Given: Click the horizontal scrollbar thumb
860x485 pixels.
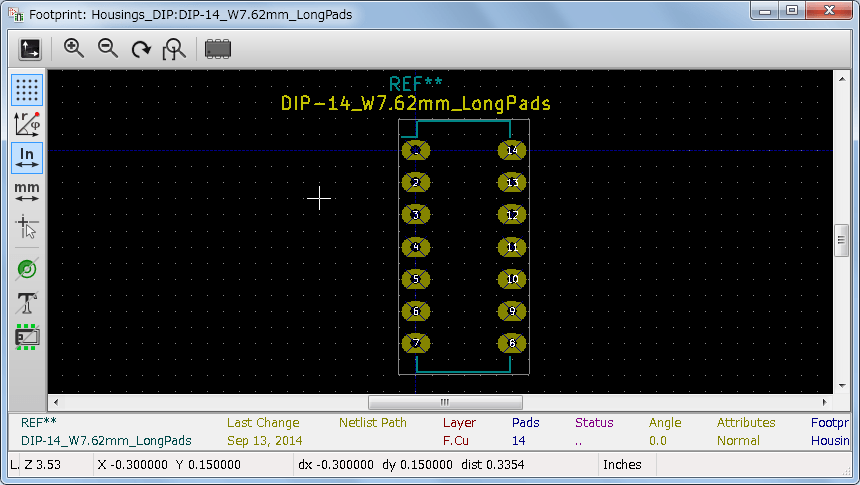Looking at the screenshot, I should coord(444,402).
